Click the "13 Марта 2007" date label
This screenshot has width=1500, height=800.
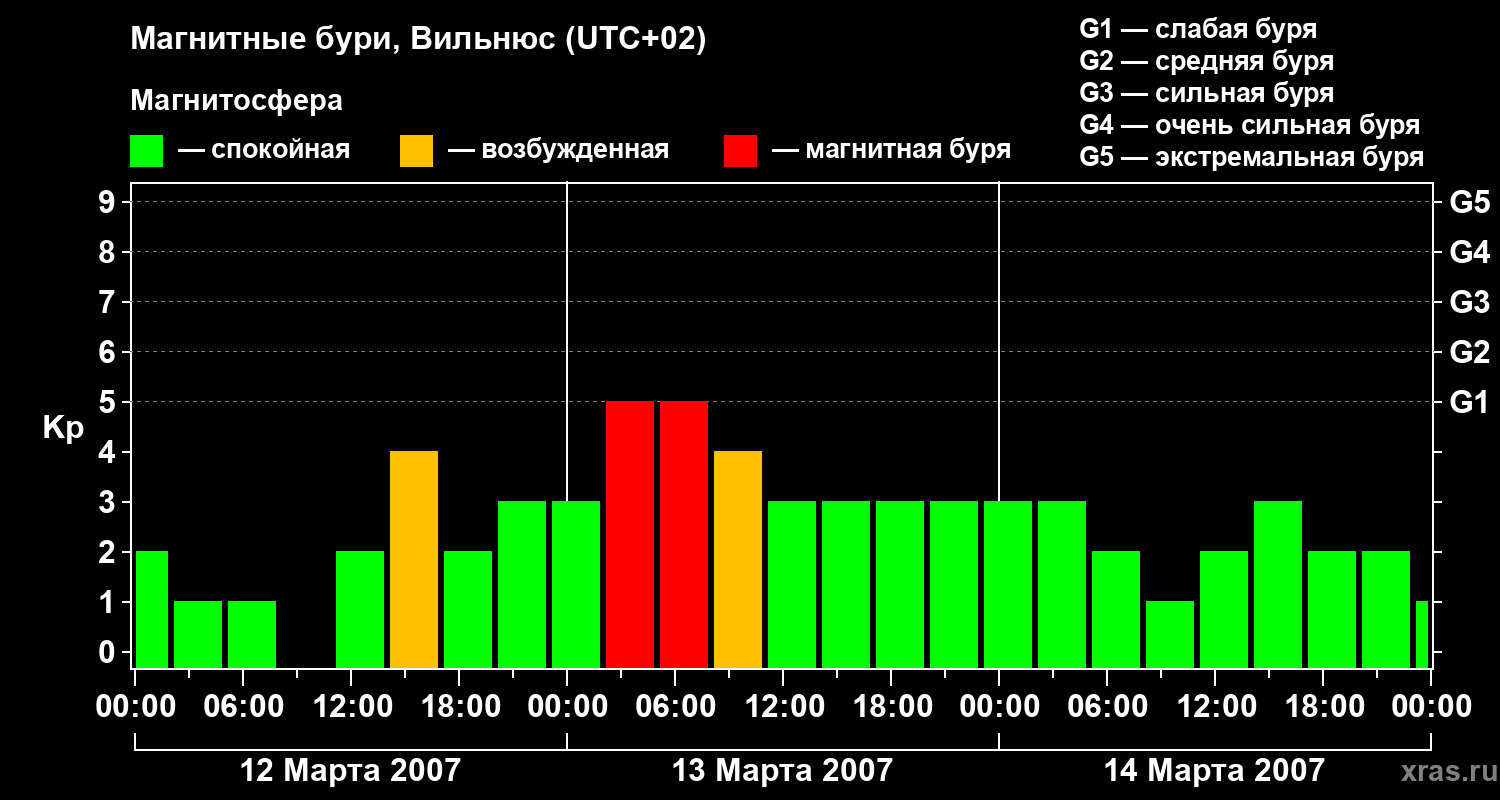[782, 770]
